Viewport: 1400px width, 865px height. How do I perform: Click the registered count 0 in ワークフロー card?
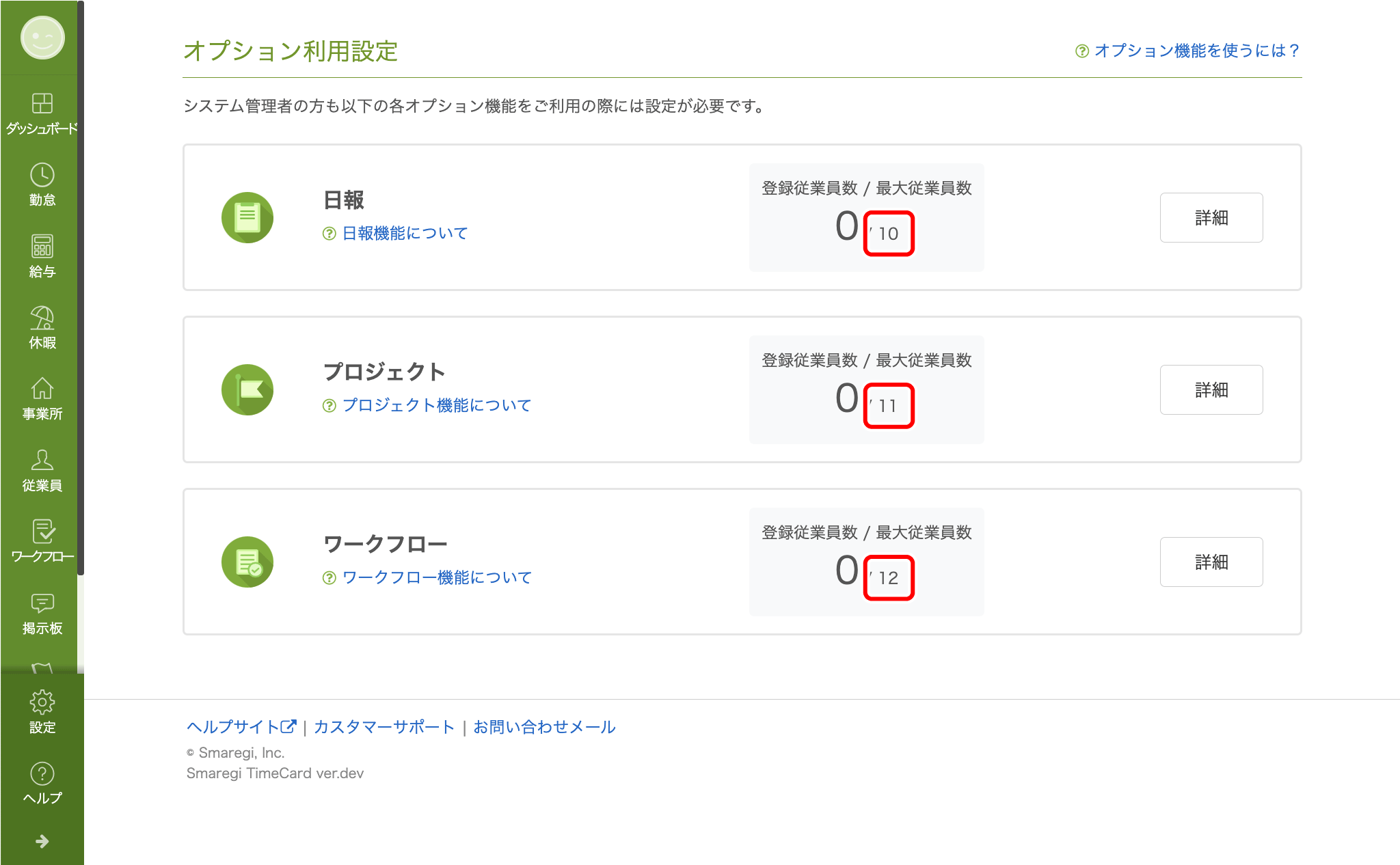pos(847,571)
